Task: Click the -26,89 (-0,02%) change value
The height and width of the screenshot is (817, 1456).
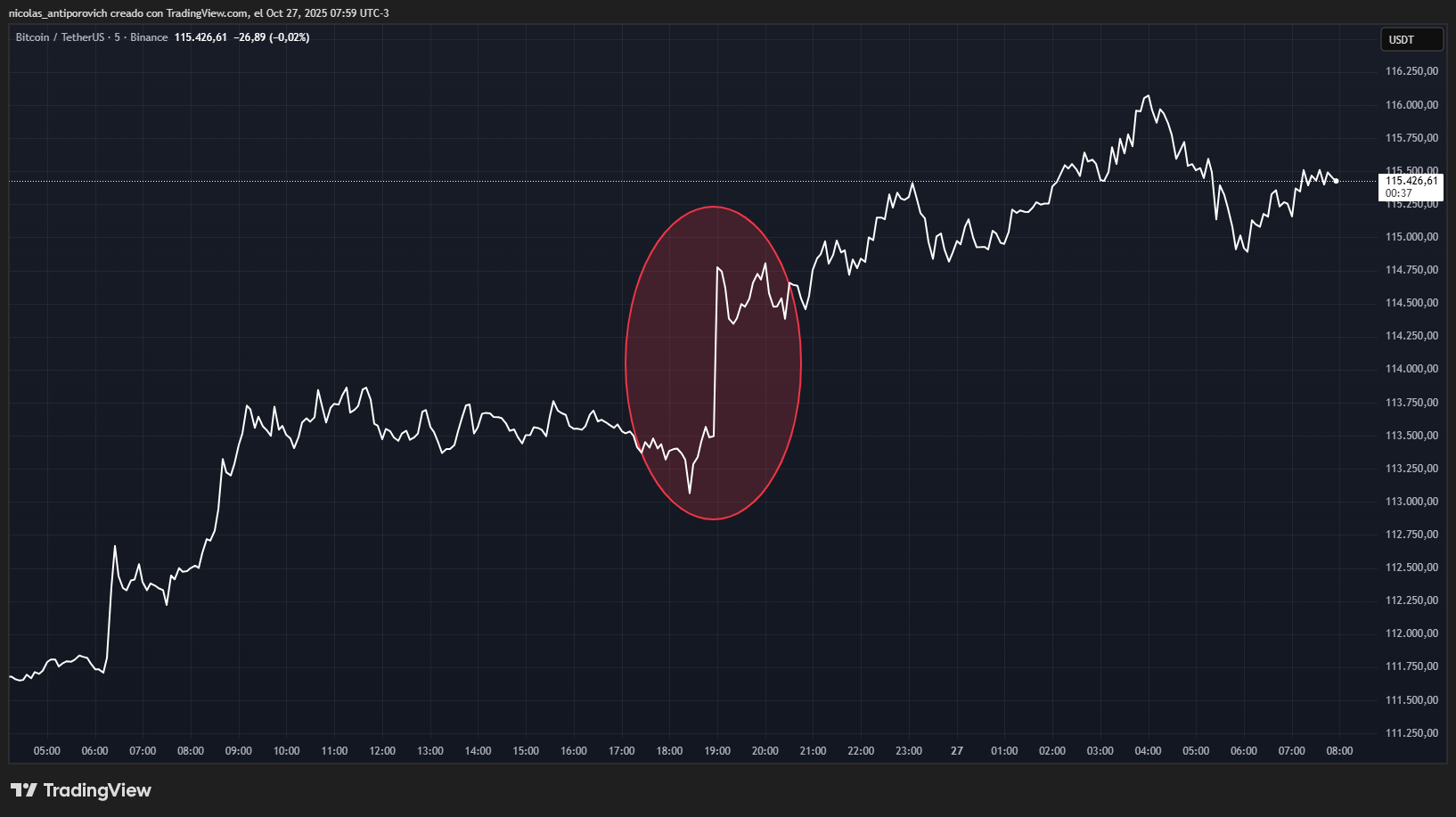Action: click(x=272, y=37)
